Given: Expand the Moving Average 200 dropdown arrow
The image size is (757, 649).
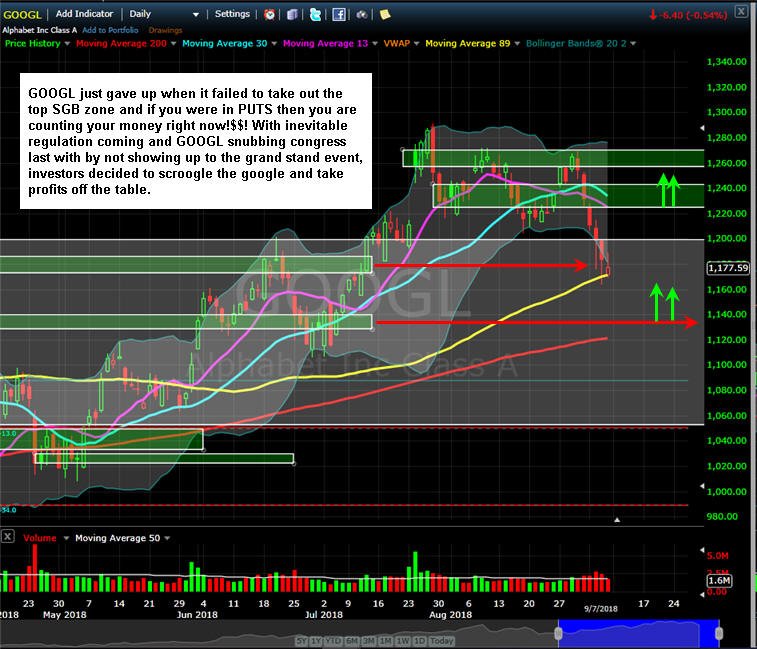Looking at the screenshot, I should click(174, 43).
